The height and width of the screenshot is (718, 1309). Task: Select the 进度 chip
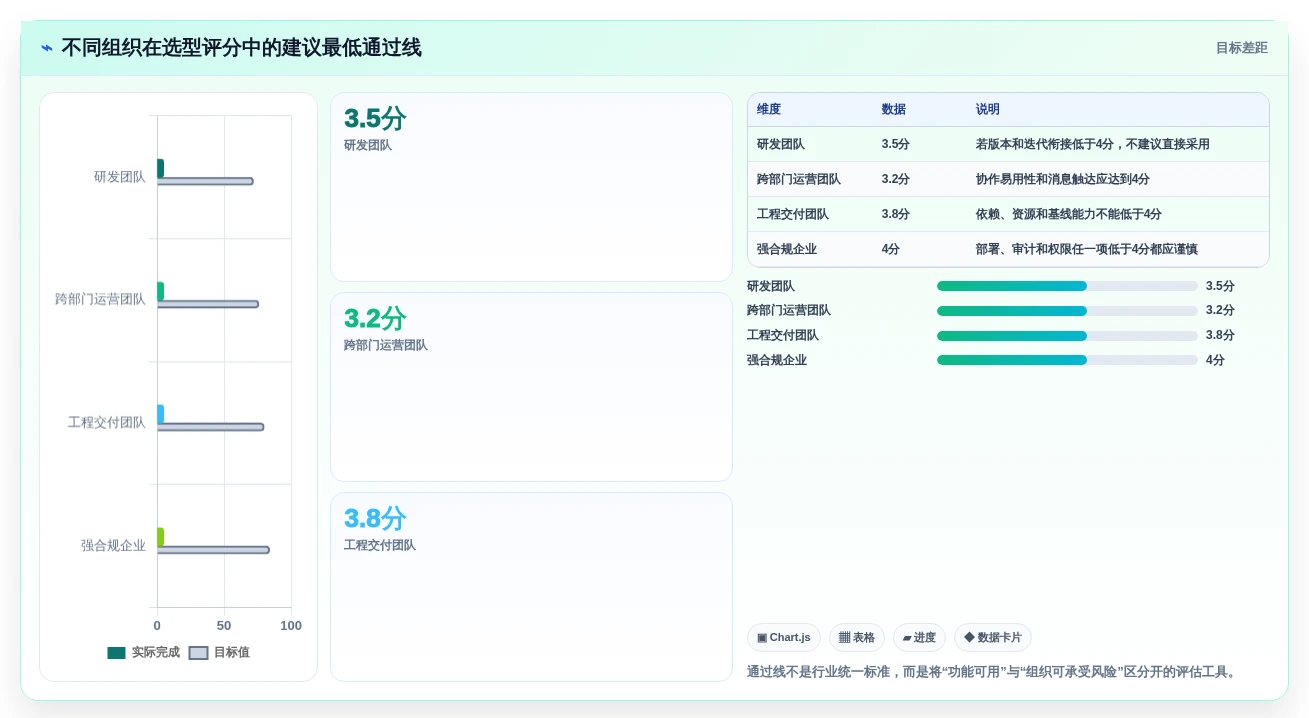919,637
